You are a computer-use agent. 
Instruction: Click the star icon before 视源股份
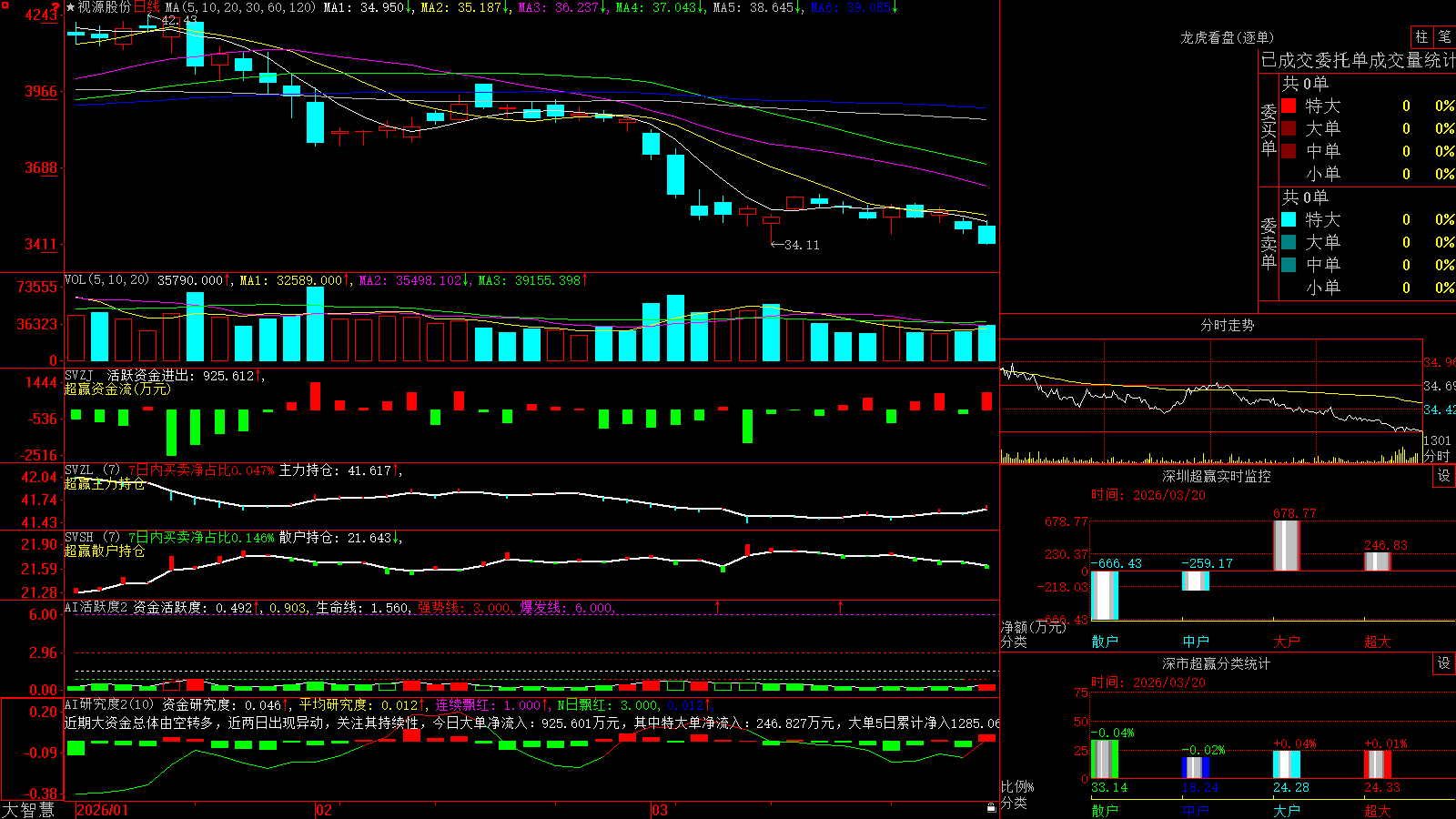click(70, 7)
